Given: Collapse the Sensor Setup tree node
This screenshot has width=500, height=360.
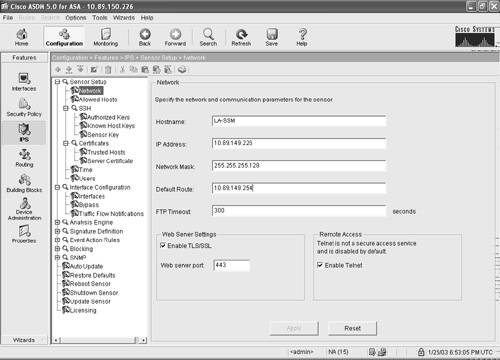Looking at the screenshot, I should [x=57, y=82].
